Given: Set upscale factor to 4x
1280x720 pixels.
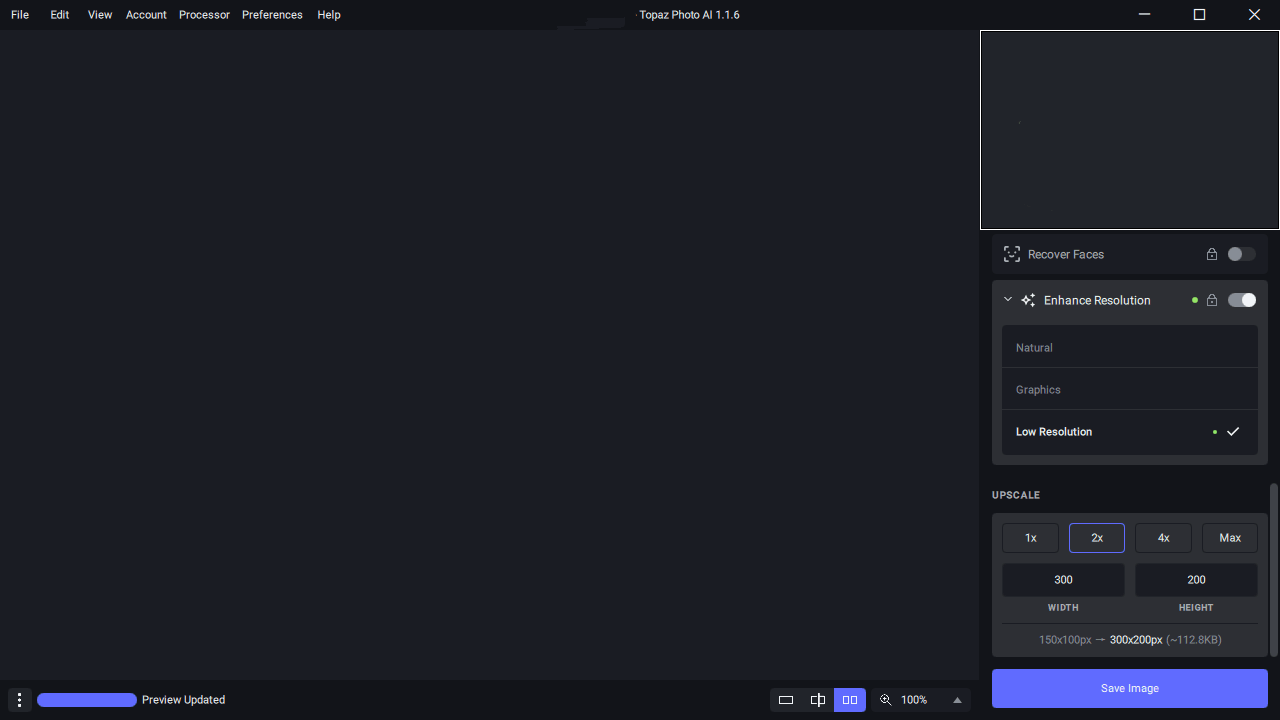Looking at the screenshot, I should coord(1163,538).
